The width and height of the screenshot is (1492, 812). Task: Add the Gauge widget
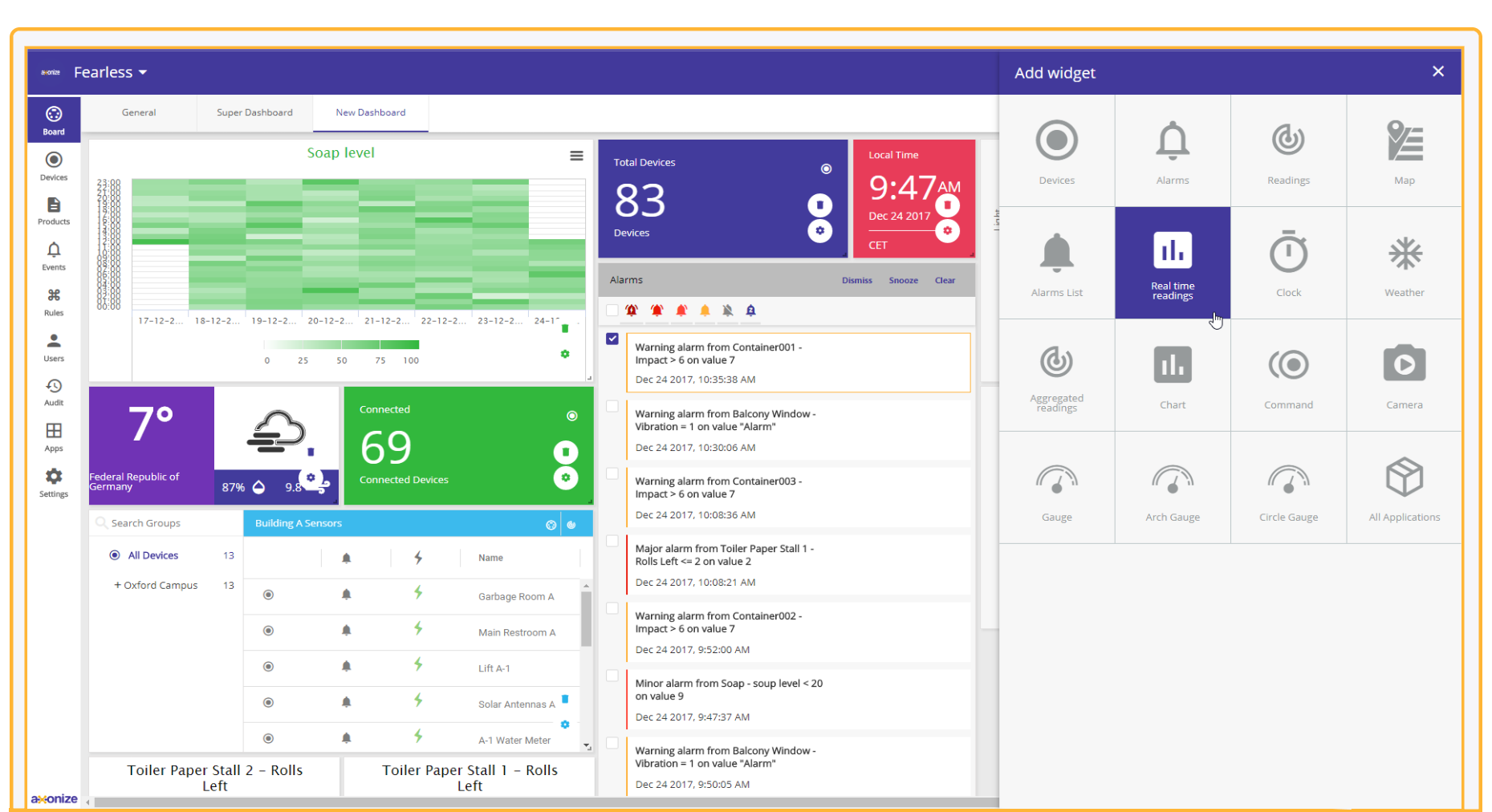[x=1056, y=488]
